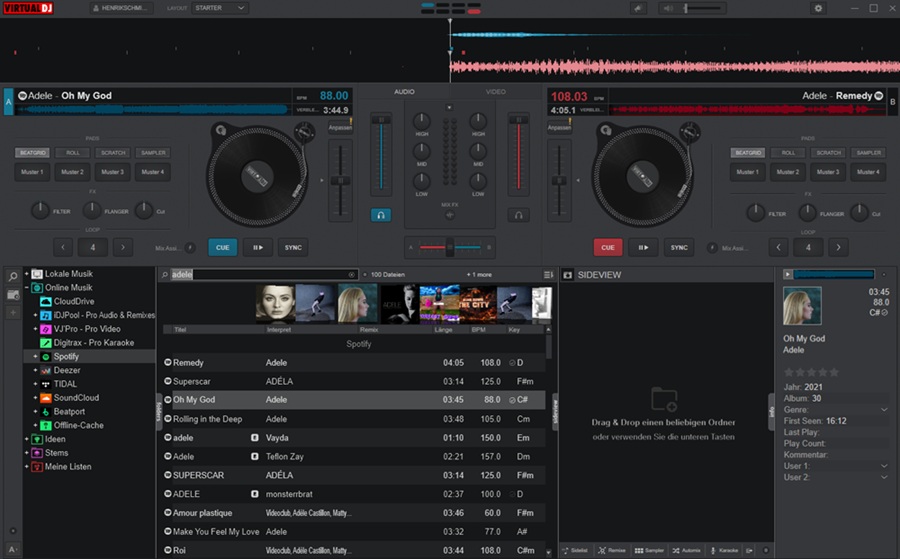This screenshot has width=900, height=559.
Task: Click the Spotify icon beside Remedy row
Action: (x=168, y=362)
